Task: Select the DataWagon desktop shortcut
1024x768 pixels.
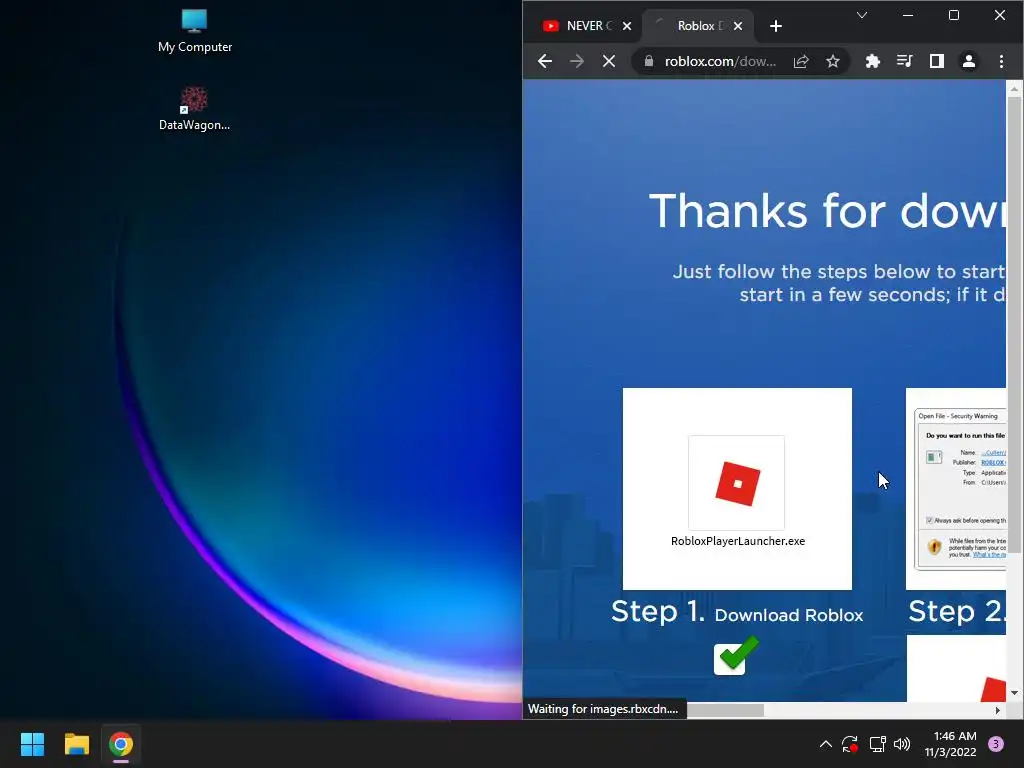Action: point(195,109)
